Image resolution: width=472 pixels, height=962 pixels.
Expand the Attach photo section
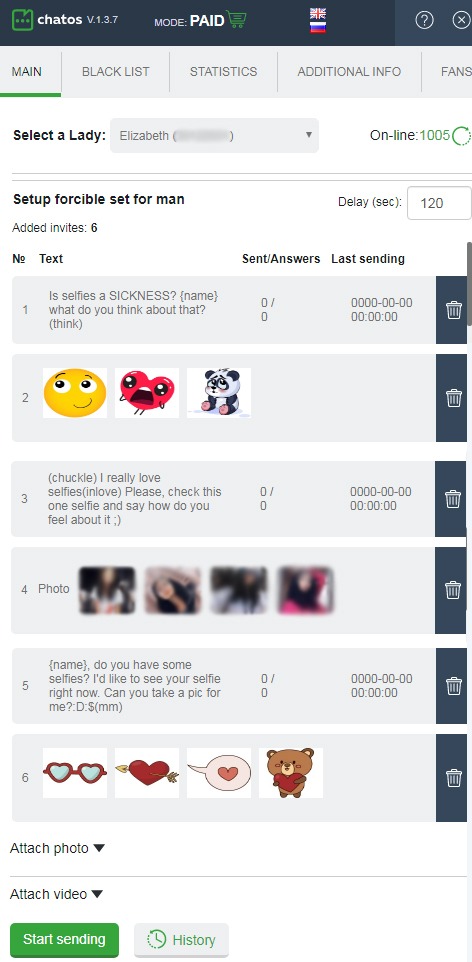point(58,848)
